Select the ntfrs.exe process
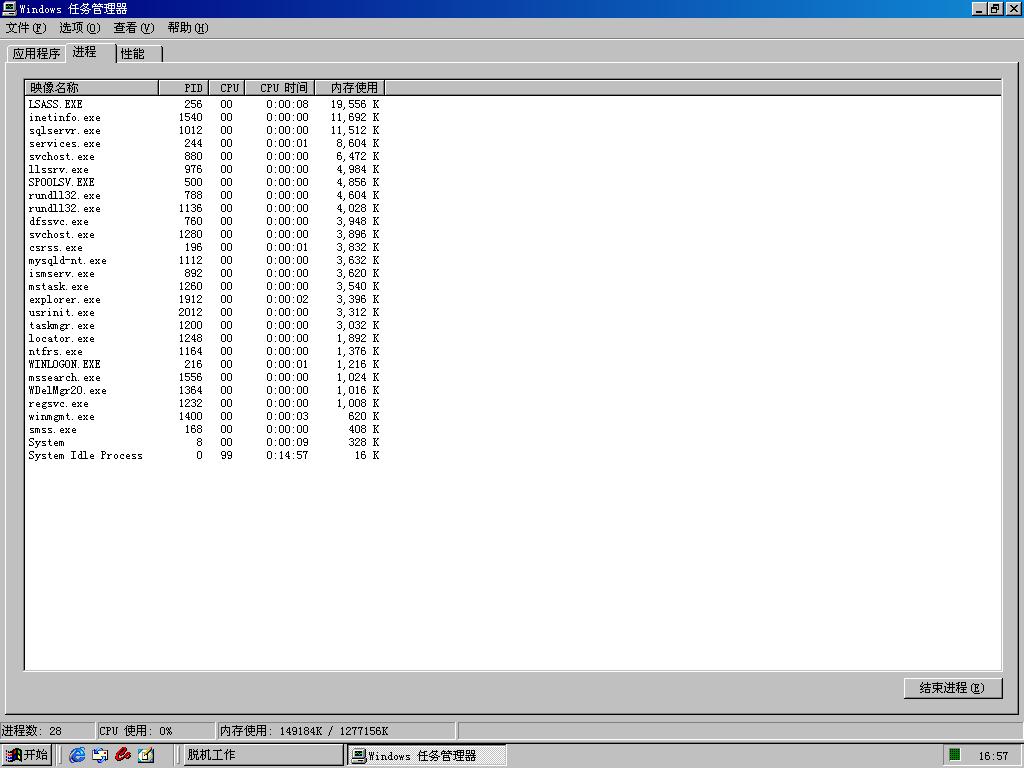The height and width of the screenshot is (768, 1024). (204, 351)
